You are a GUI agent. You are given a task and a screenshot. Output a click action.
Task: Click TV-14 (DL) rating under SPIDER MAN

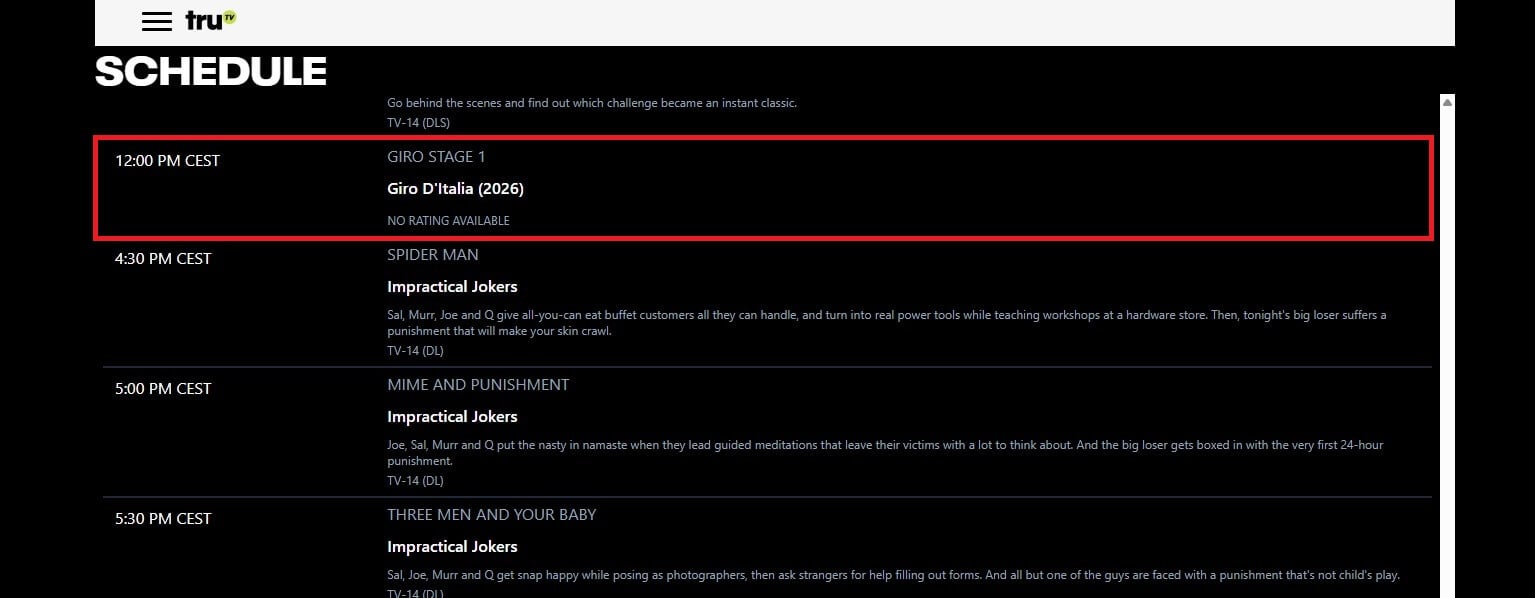pyautogui.click(x=415, y=351)
